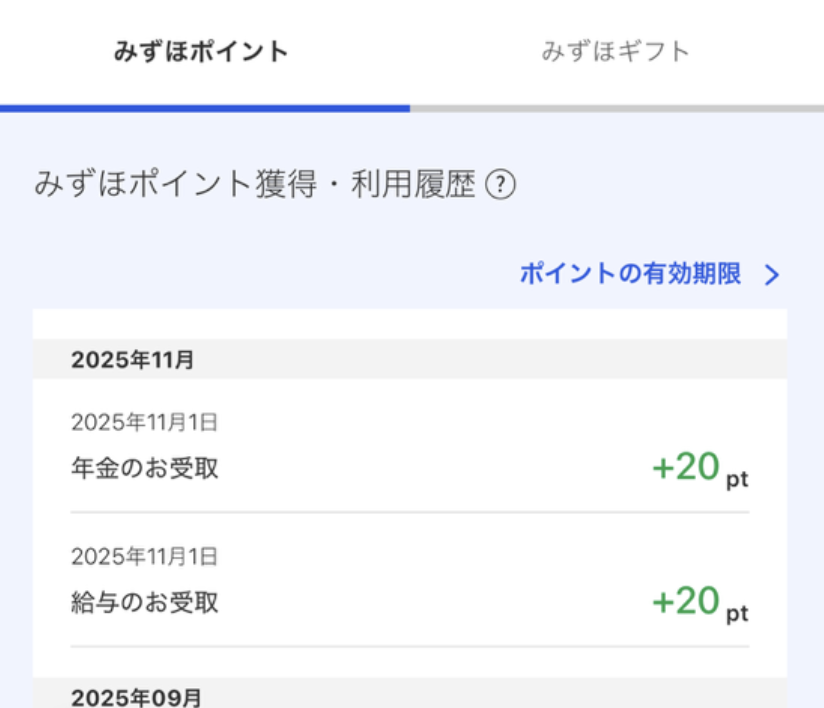Click the divider line below 年金のお受取
Screen dimensions: 824x708
click(410, 512)
